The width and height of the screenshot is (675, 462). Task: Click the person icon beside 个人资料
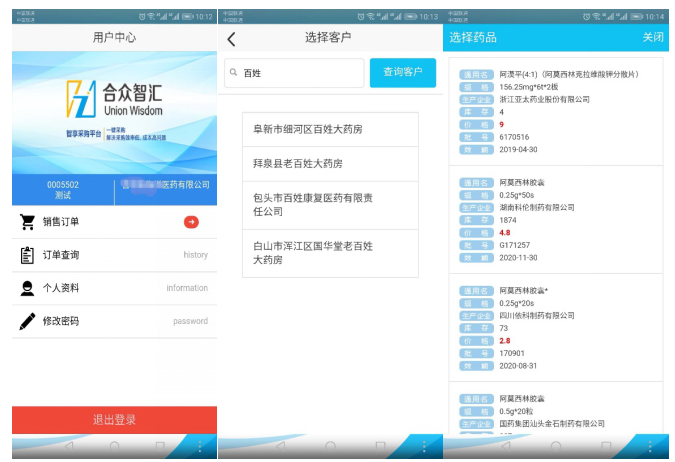coord(28,288)
